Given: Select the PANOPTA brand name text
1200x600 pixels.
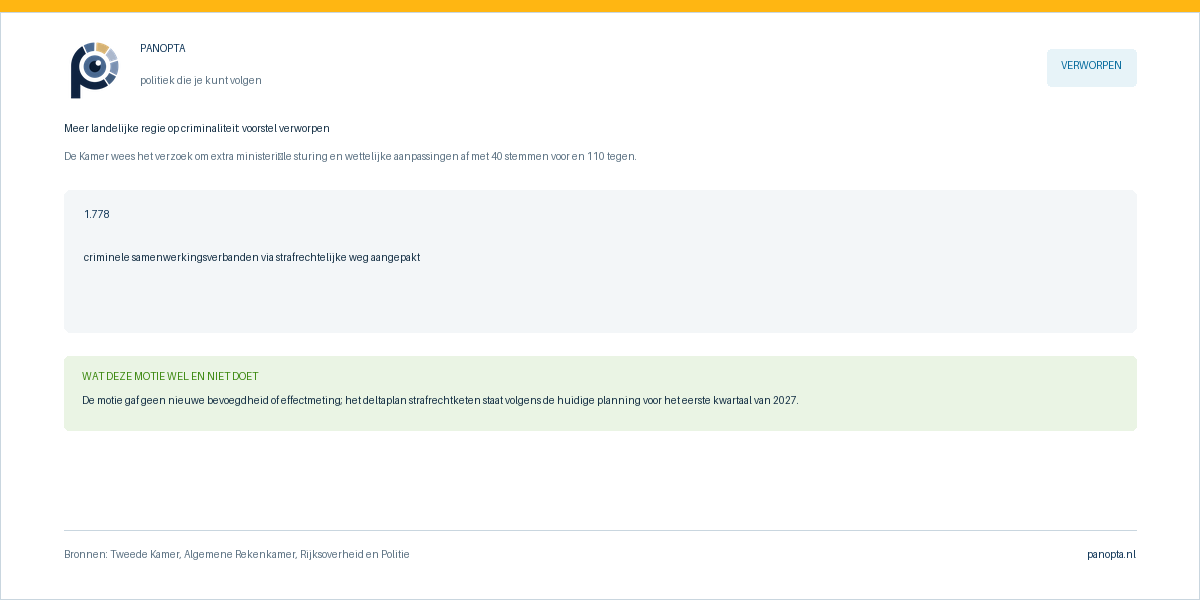Looking at the screenshot, I should (x=163, y=48).
